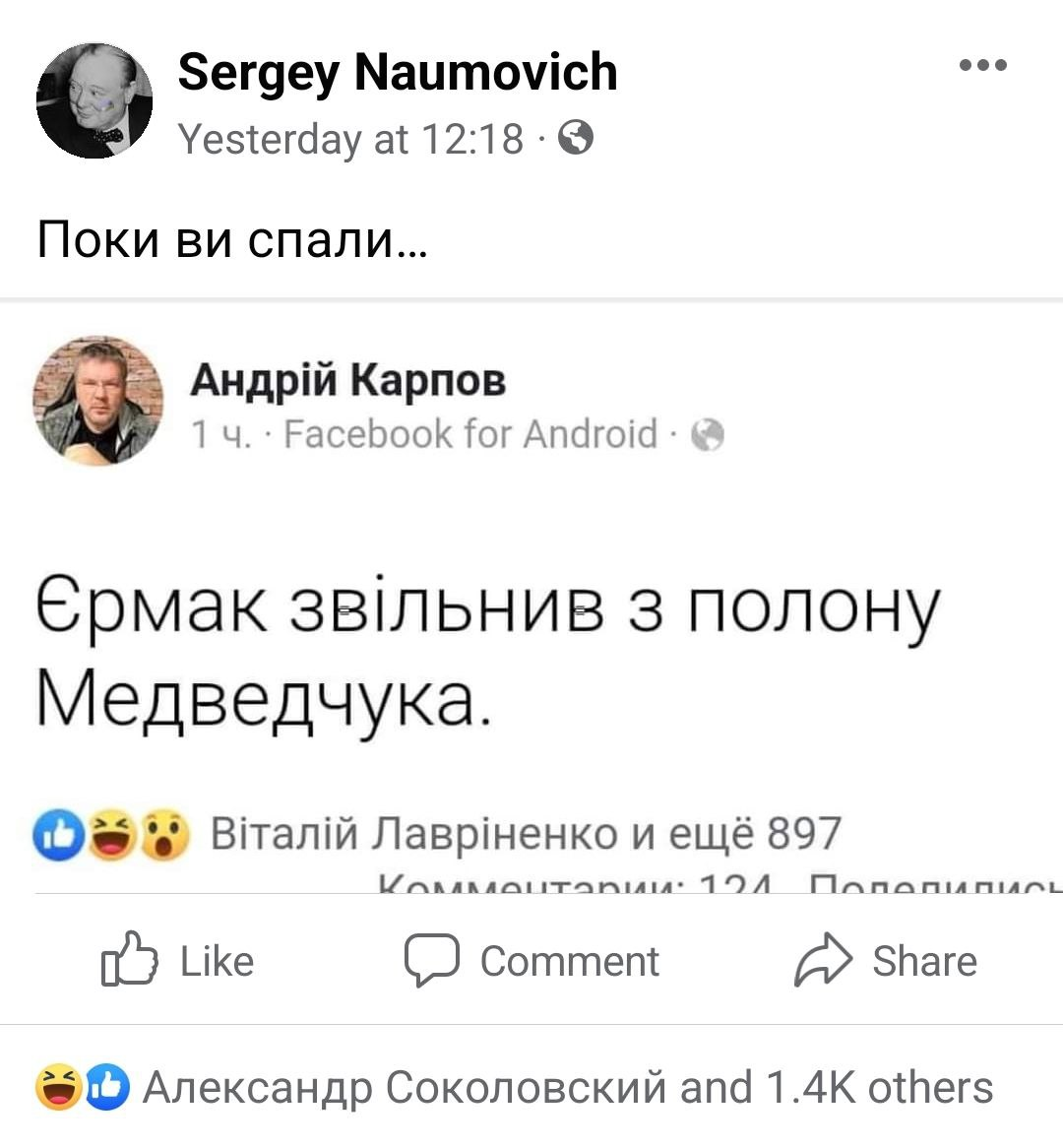Click the globe icon beside Facebook for Android
The height and width of the screenshot is (1148, 1063).
coord(708,435)
